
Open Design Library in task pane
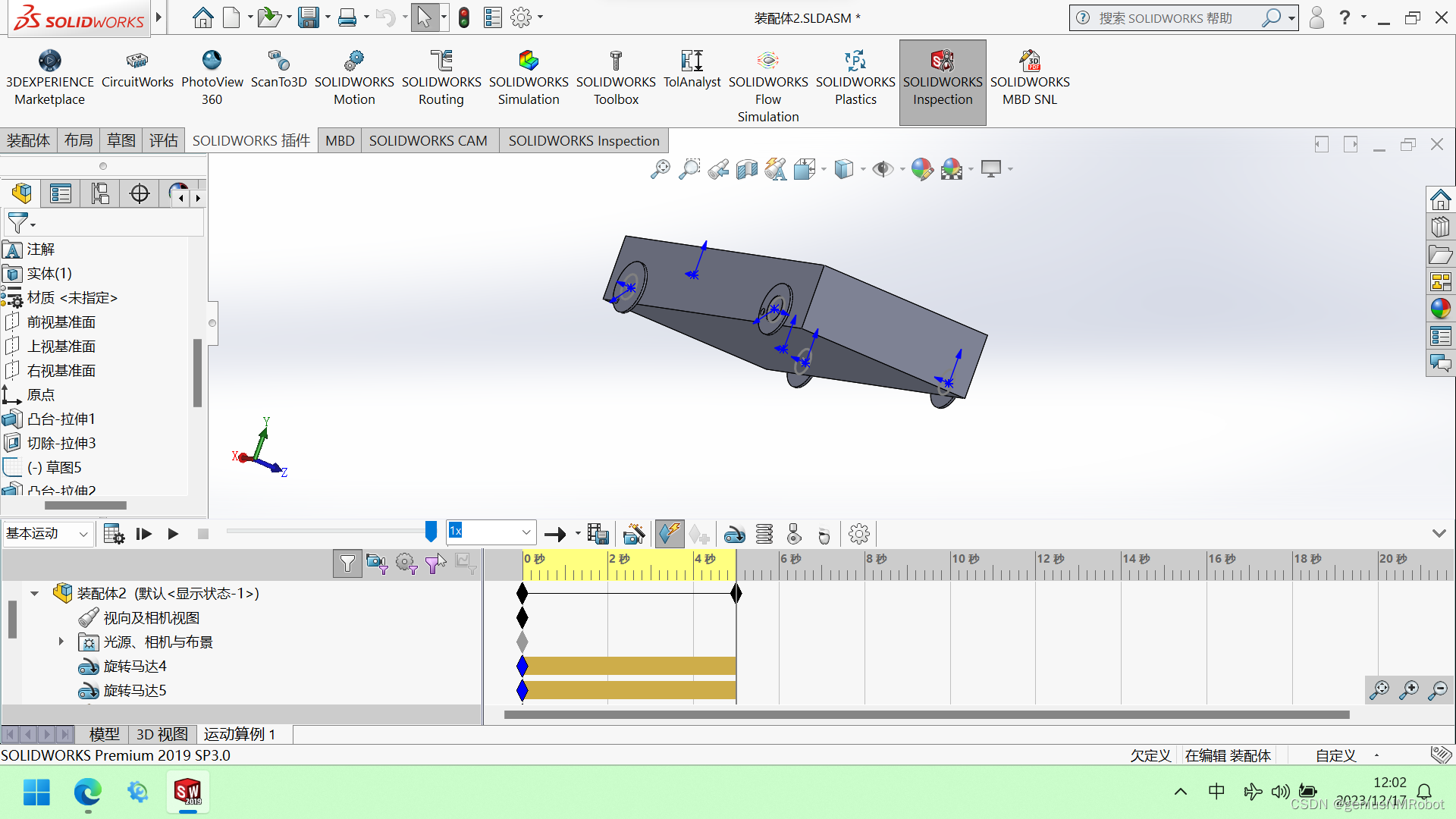[x=1440, y=227]
